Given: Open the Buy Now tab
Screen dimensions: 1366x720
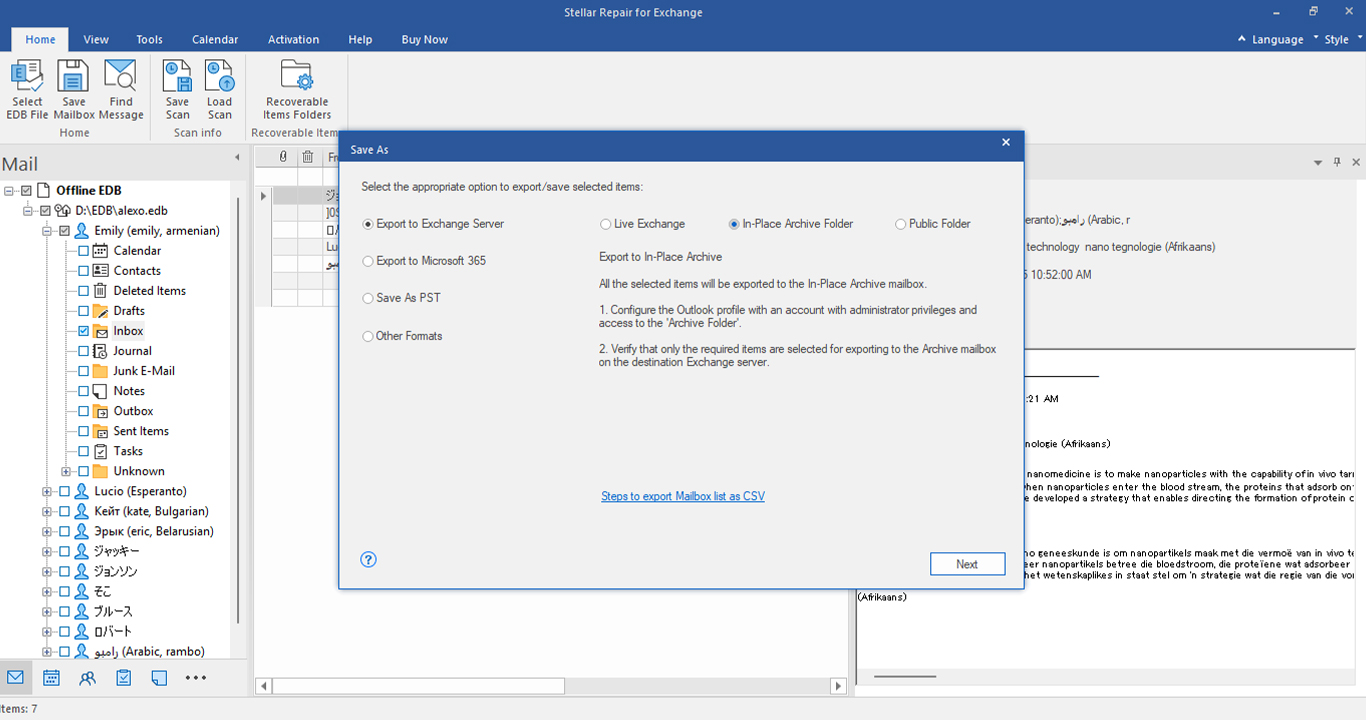Looking at the screenshot, I should tap(424, 40).
